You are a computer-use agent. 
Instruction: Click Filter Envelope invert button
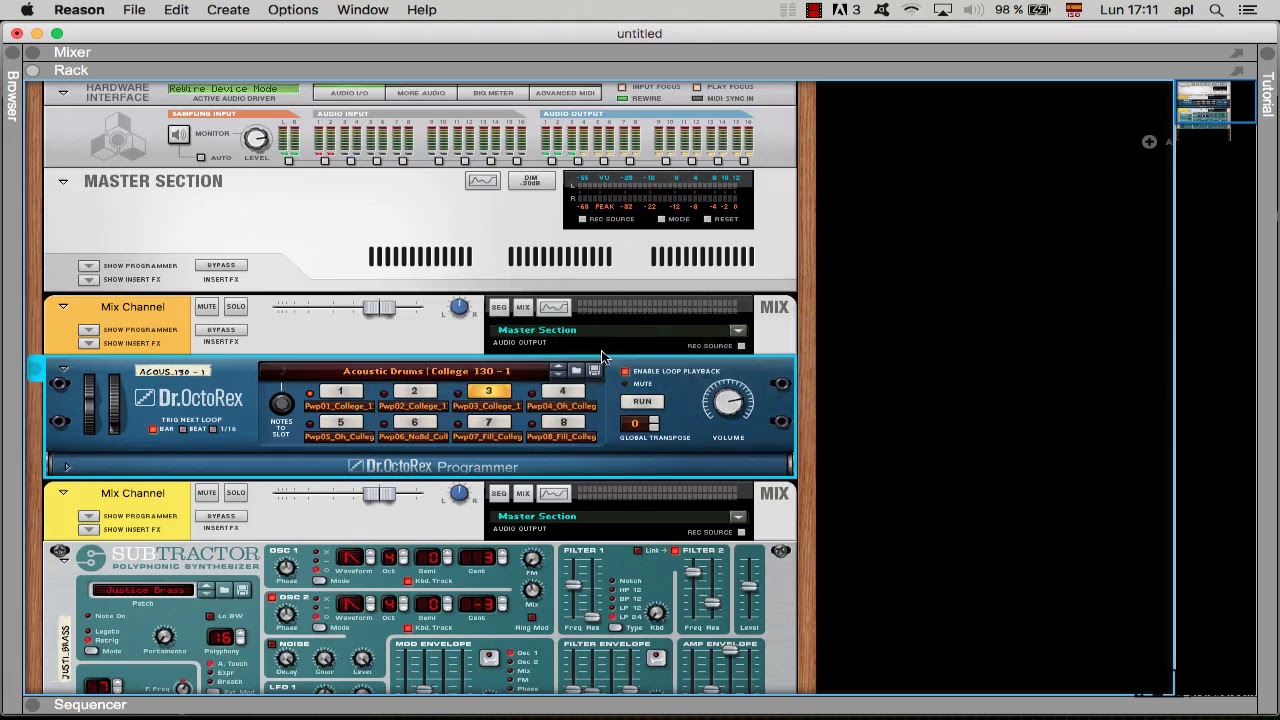click(656, 657)
